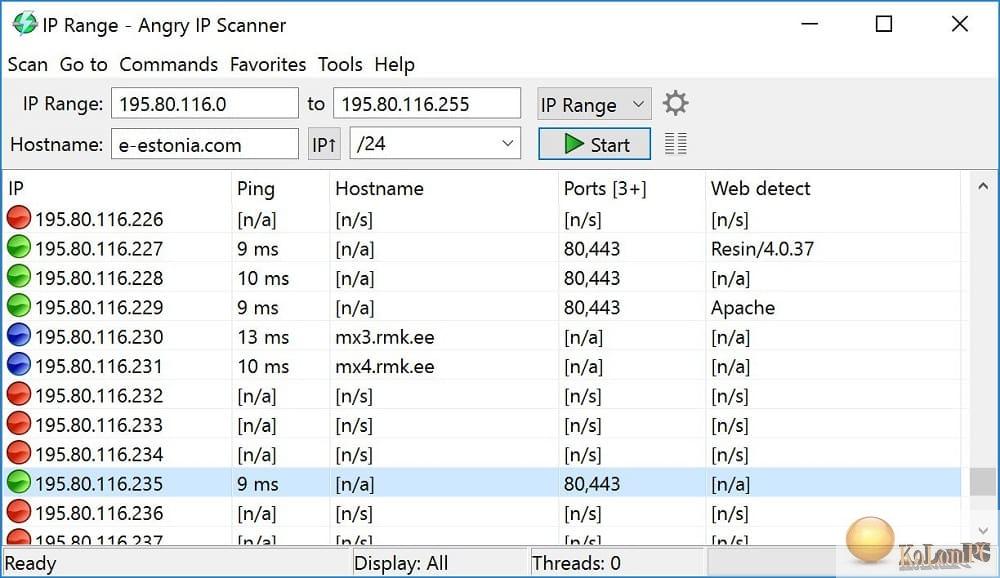
Task: Click the scrollbar down arrow
Action: [982, 531]
